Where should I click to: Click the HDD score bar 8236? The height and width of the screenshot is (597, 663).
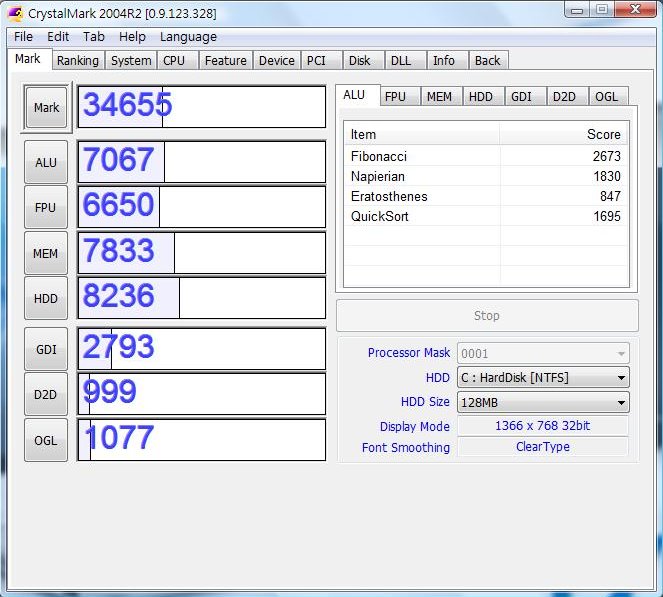202,298
